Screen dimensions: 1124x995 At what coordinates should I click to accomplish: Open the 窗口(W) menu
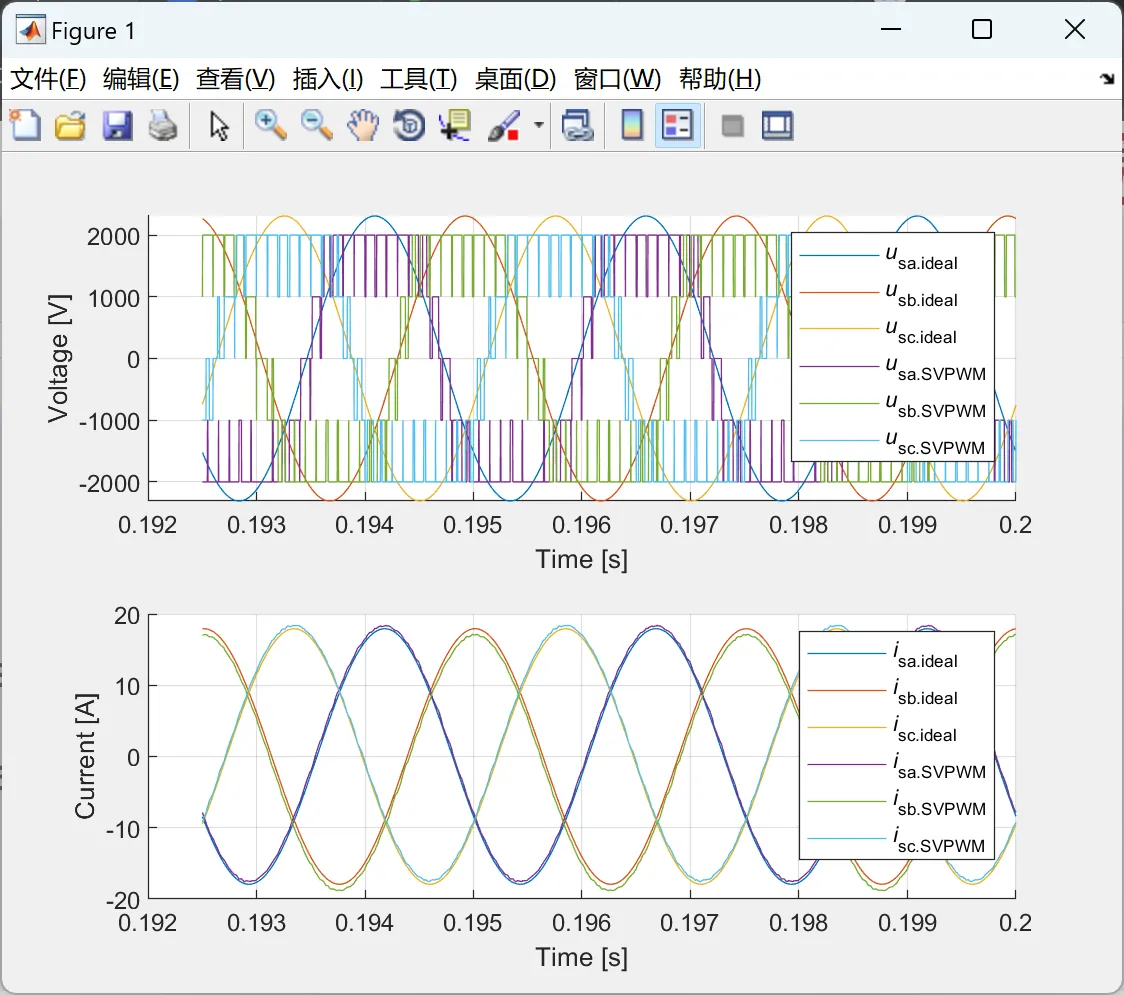click(617, 79)
